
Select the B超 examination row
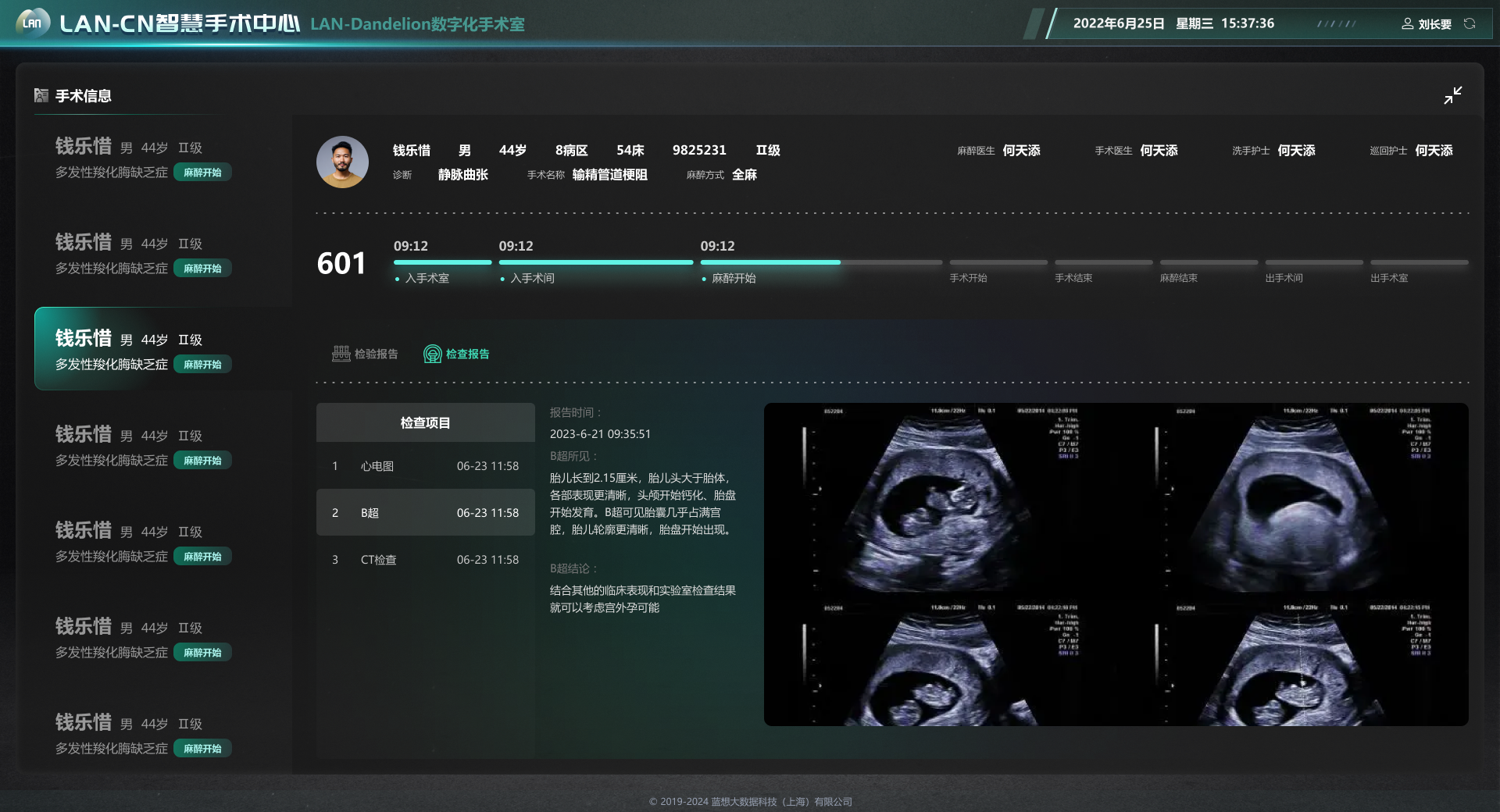pos(426,512)
